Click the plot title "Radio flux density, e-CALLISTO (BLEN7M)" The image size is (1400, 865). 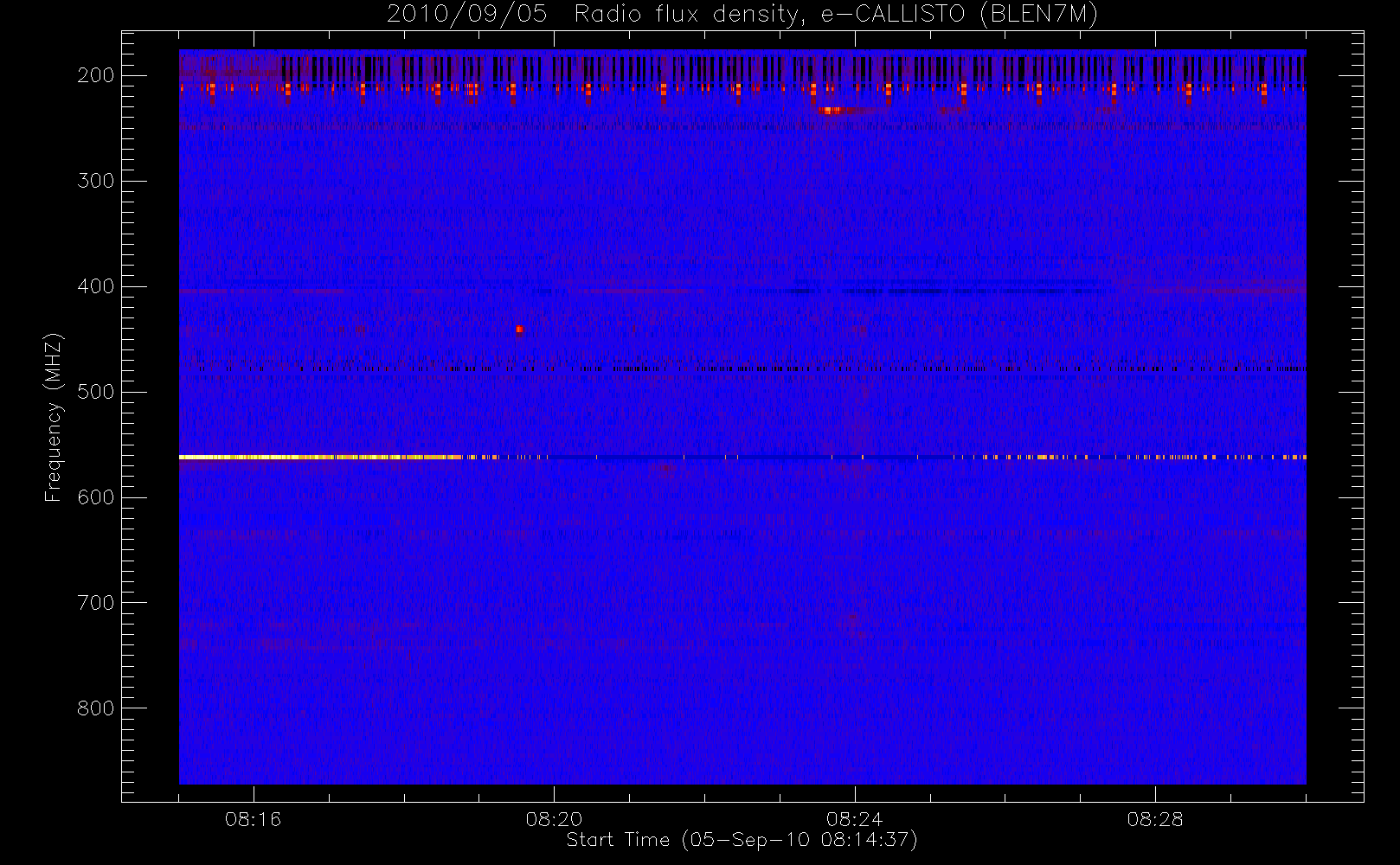click(837, 14)
